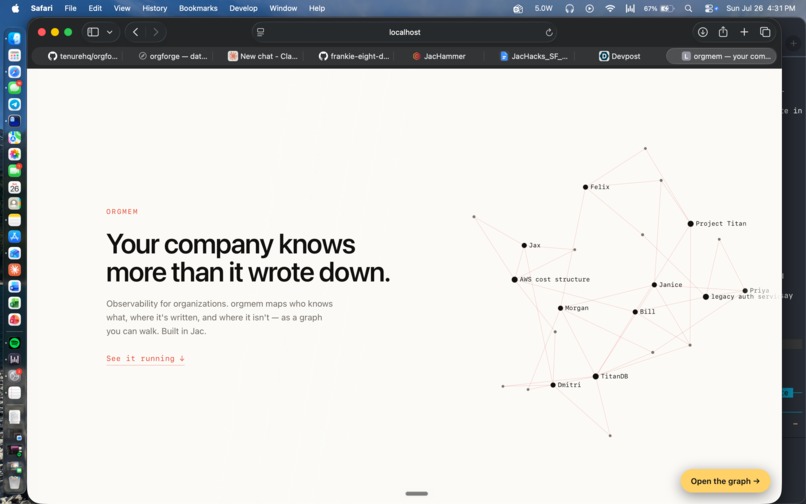806x504 pixels.
Task: Open Finder from the Dock
Action: (x=14, y=39)
